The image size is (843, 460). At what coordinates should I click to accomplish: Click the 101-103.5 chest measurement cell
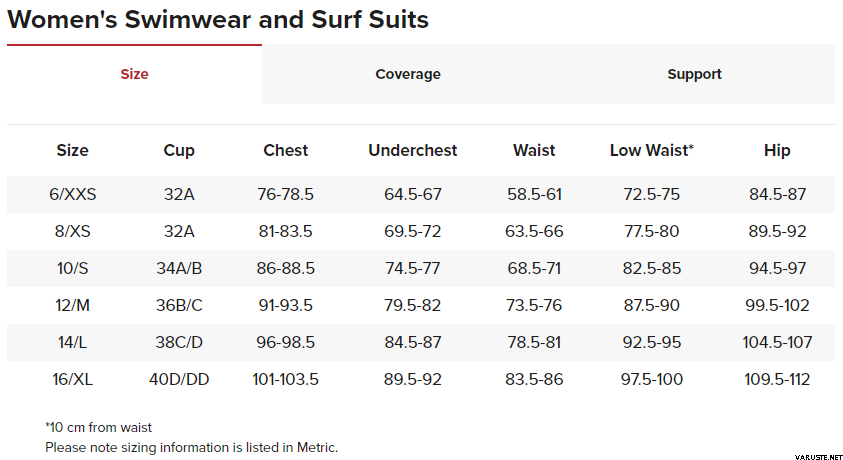pyautogui.click(x=285, y=379)
